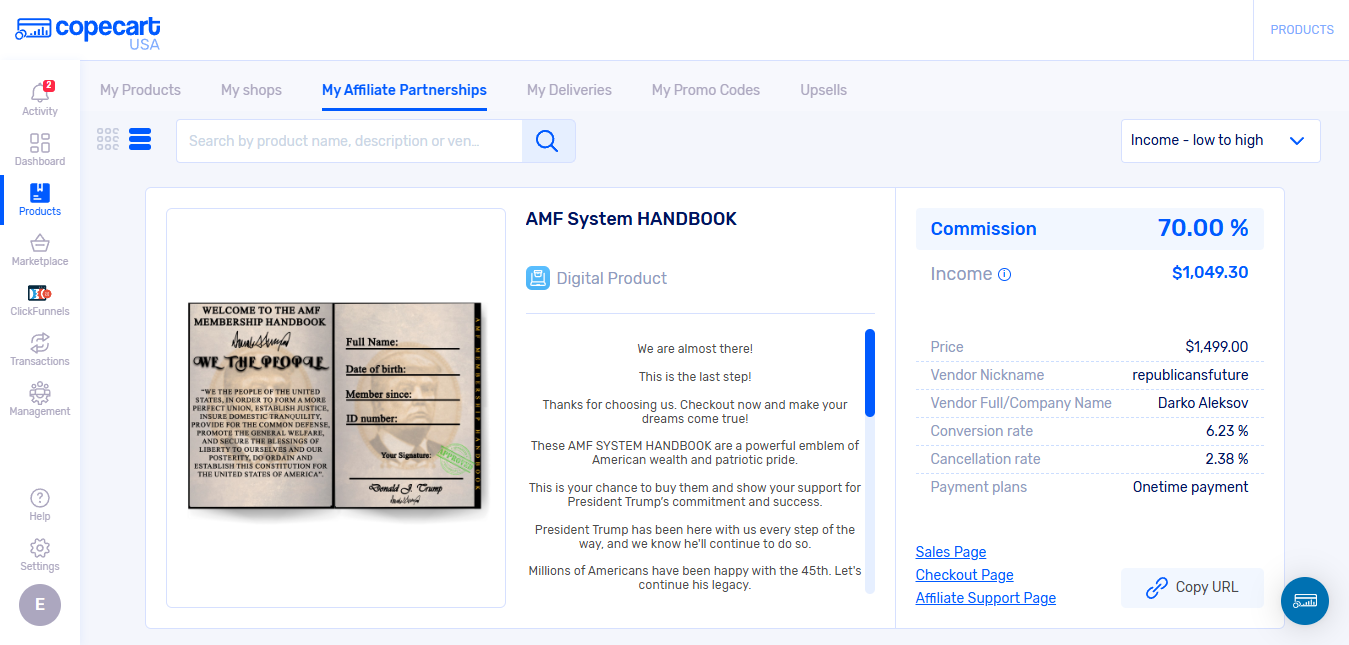Click the Payment plans label

point(979,487)
